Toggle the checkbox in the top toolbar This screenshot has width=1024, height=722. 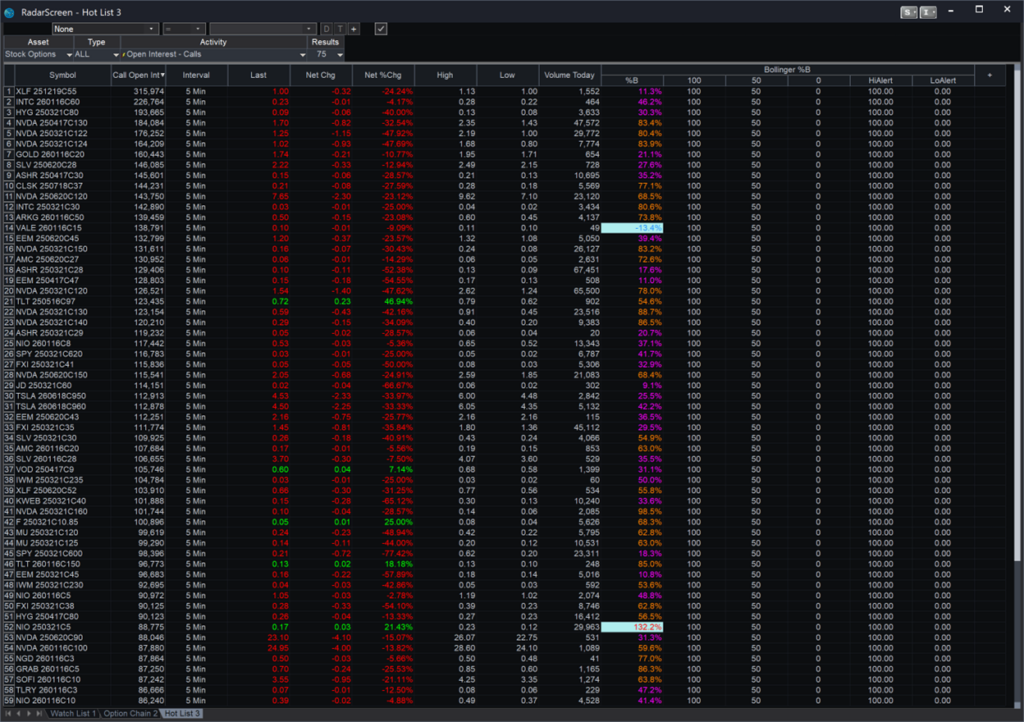[381, 29]
